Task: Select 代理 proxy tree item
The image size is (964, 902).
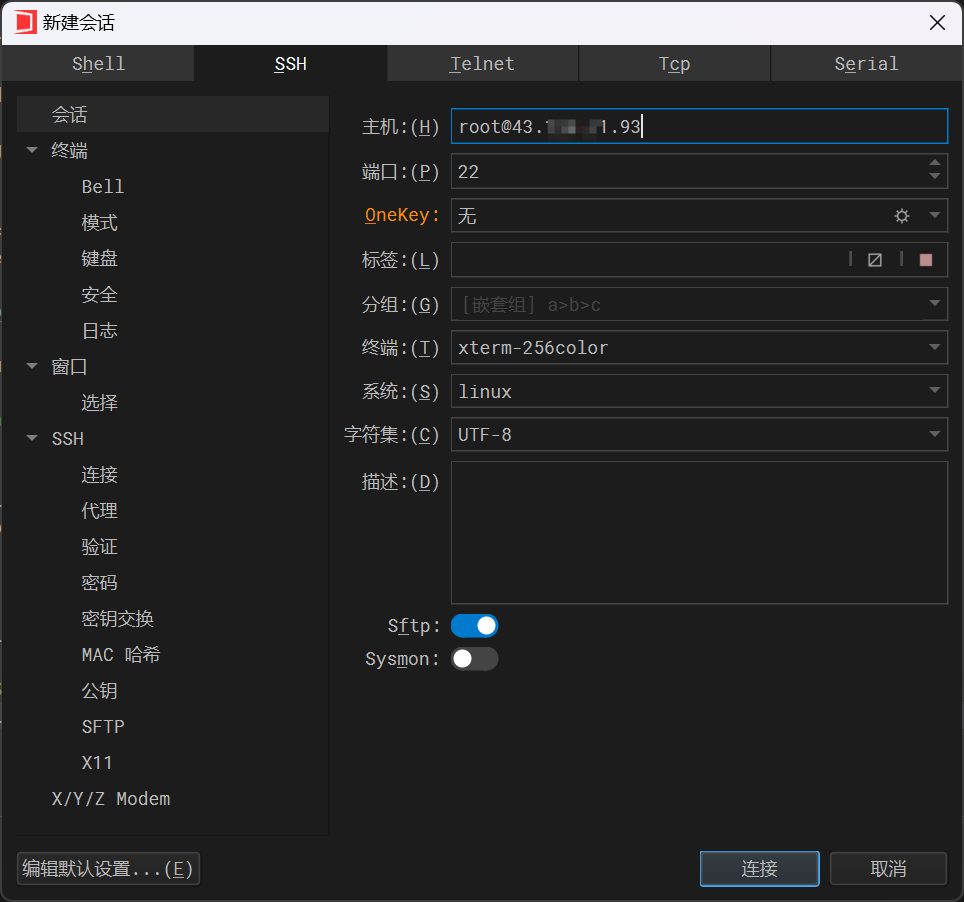Action: tap(99, 510)
